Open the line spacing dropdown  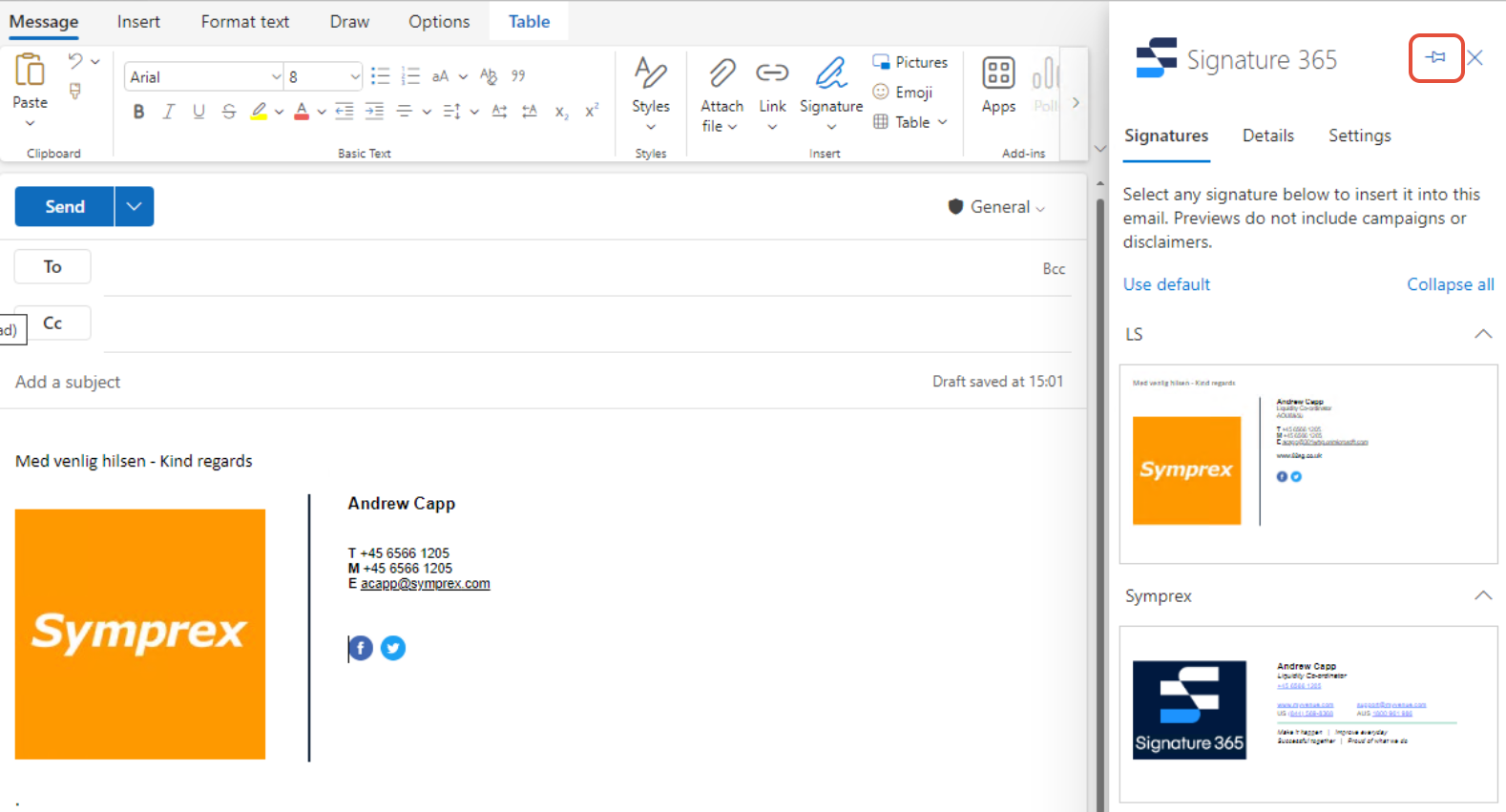[x=461, y=112]
